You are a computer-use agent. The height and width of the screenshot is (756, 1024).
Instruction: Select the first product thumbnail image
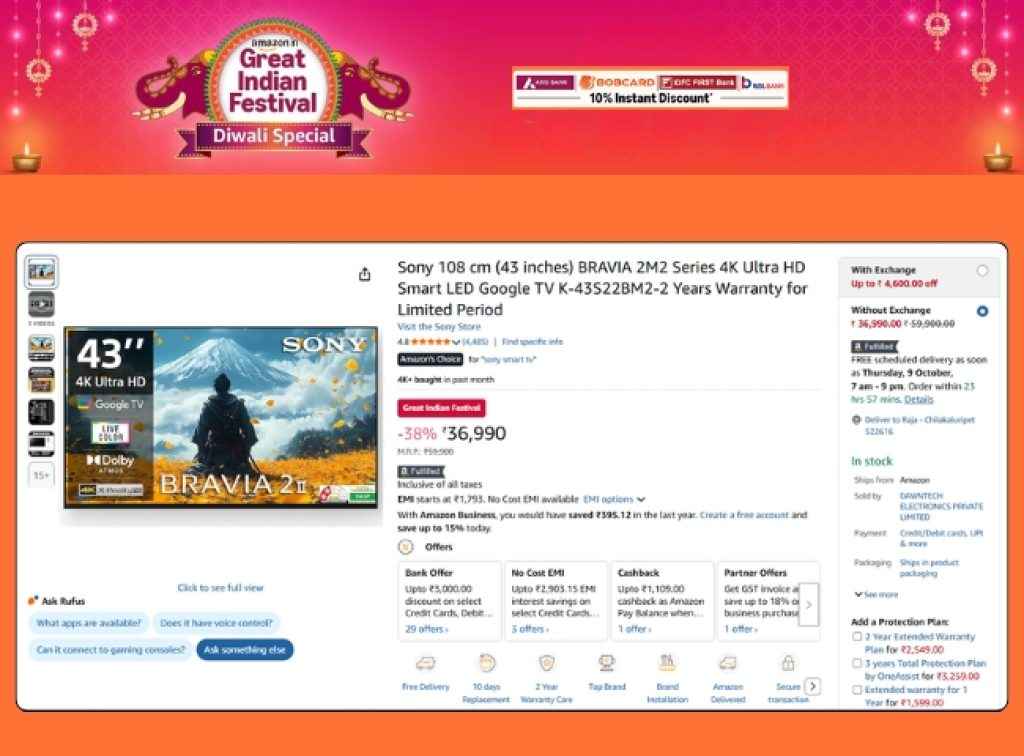point(41,272)
